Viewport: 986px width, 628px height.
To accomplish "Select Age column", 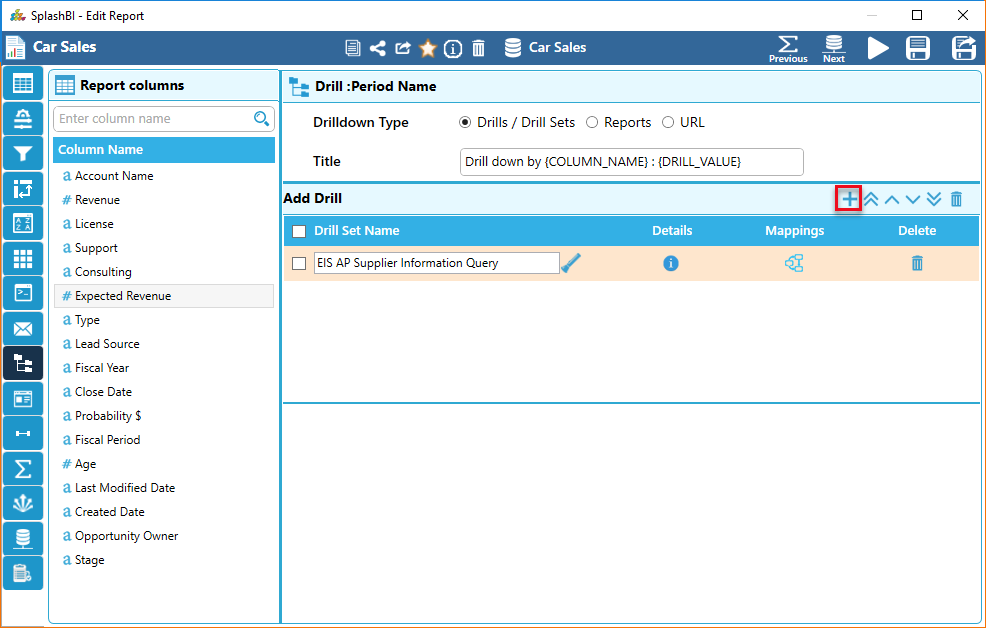I will click(164, 464).
